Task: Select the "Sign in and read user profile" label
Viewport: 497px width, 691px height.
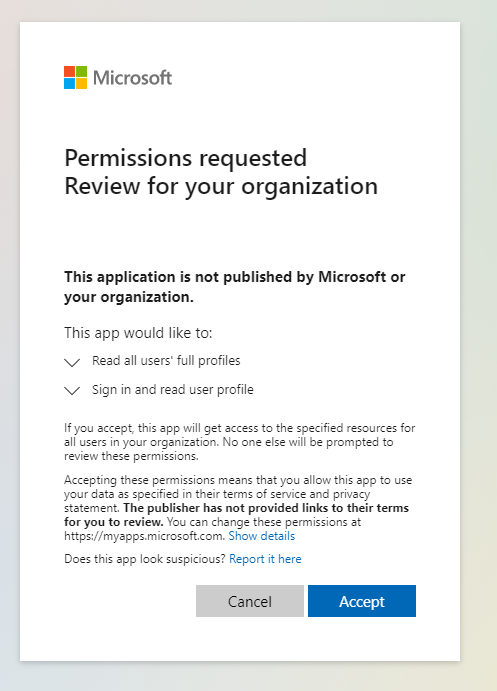Action: 173,390
